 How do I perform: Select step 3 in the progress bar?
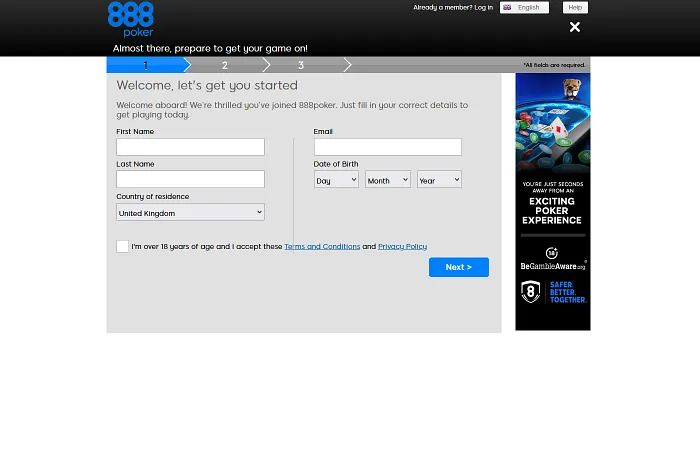301,65
